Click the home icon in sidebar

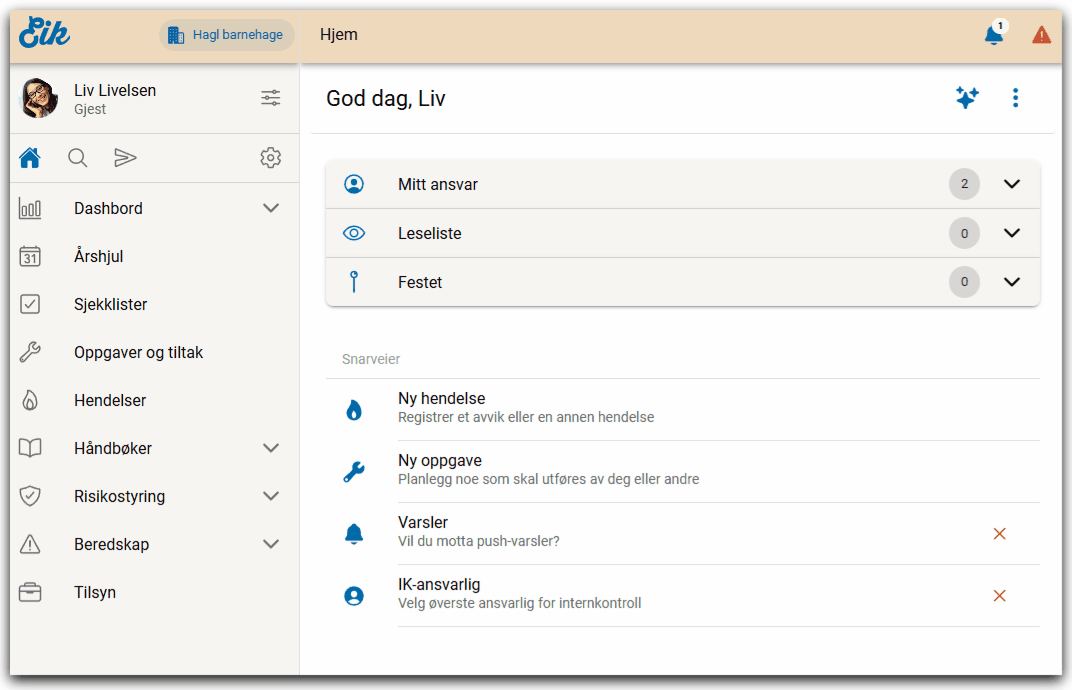[30, 158]
